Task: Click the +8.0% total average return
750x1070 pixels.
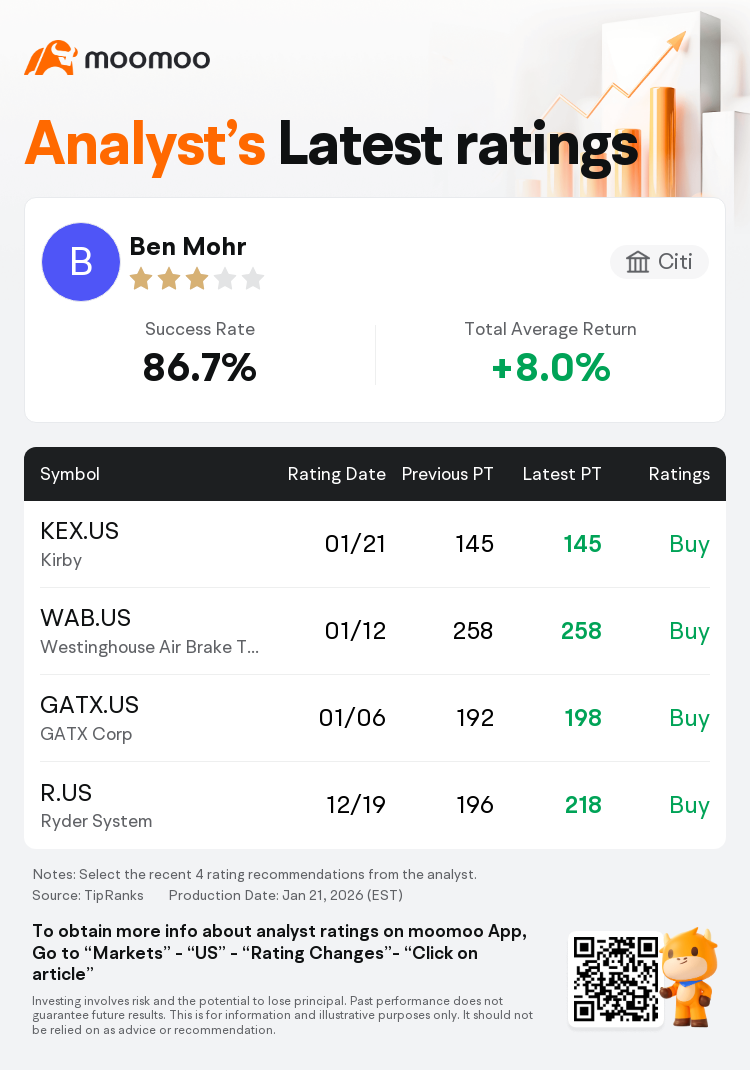Action: (551, 368)
